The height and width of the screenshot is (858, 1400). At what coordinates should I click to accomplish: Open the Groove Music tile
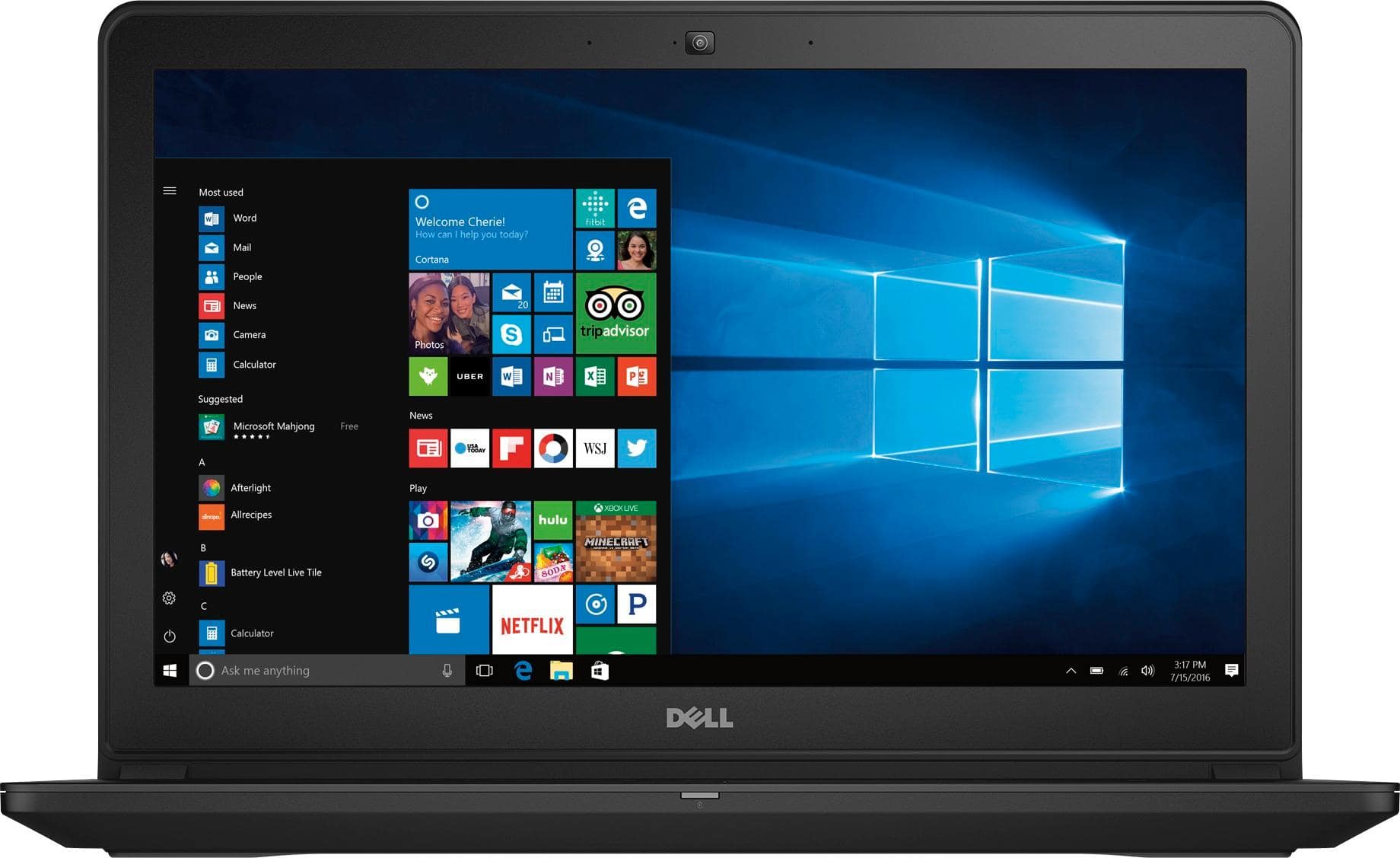click(x=595, y=604)
